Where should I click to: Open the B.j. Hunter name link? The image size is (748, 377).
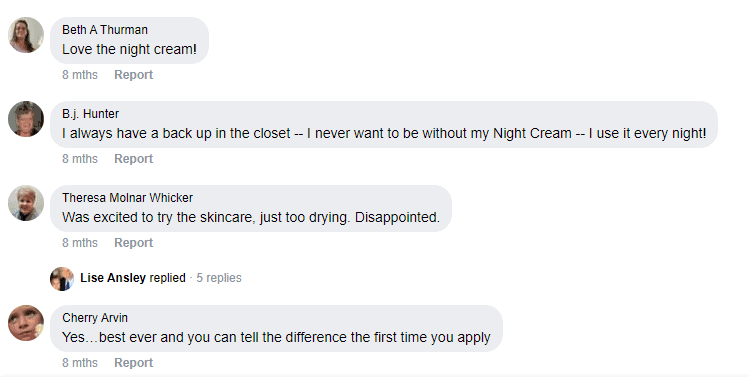pyautogui.click(x=90, y=114)
